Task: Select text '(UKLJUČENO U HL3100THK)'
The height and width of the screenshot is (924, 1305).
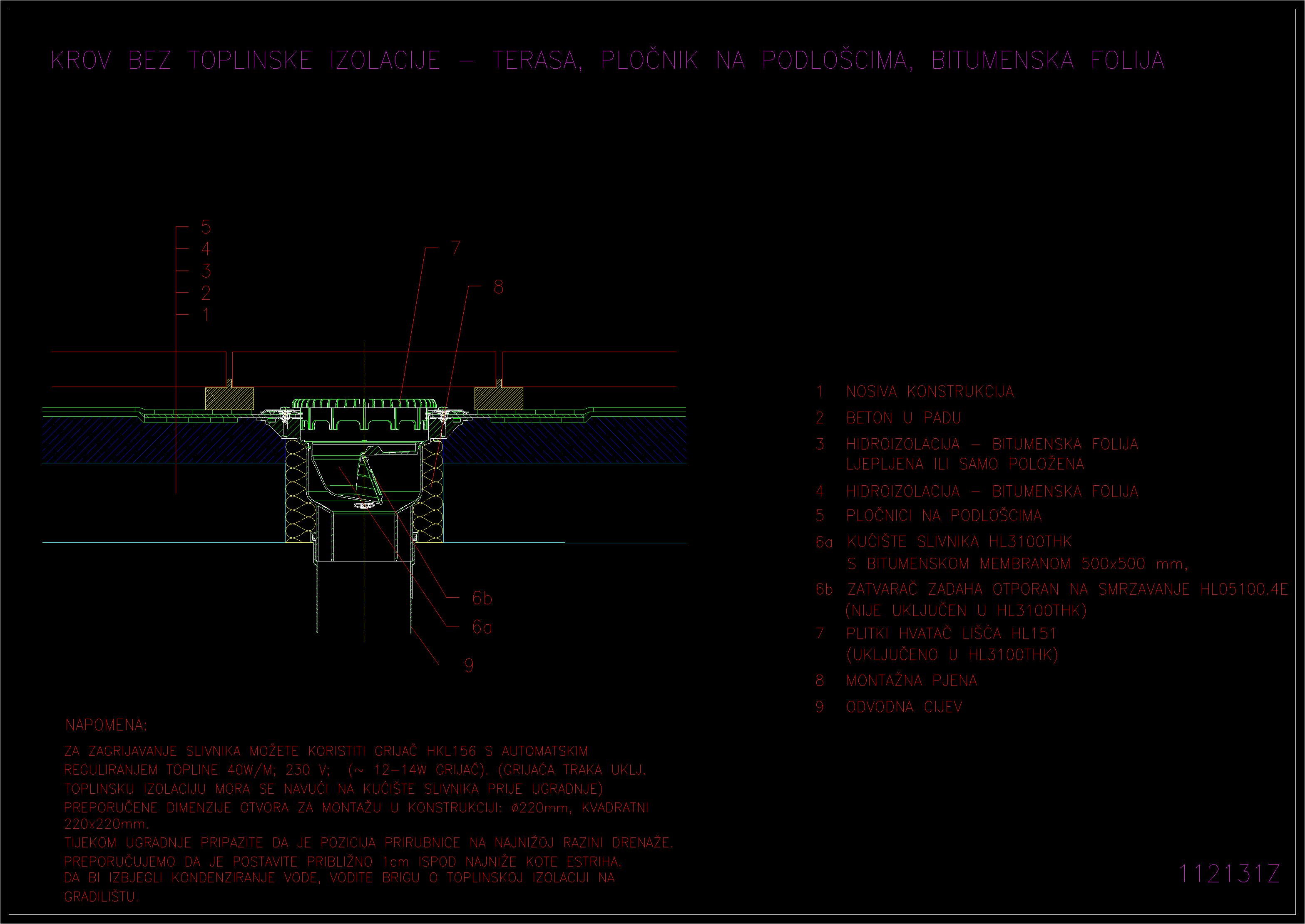Action: 952,655
